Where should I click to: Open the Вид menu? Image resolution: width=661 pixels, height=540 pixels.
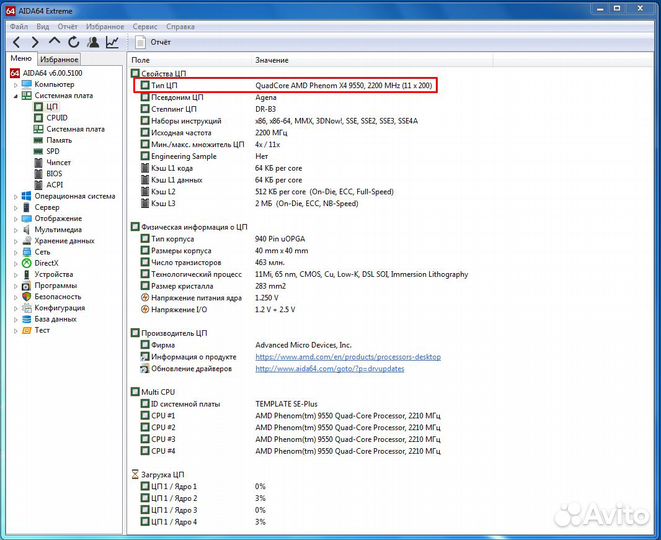tap(43, 27)
